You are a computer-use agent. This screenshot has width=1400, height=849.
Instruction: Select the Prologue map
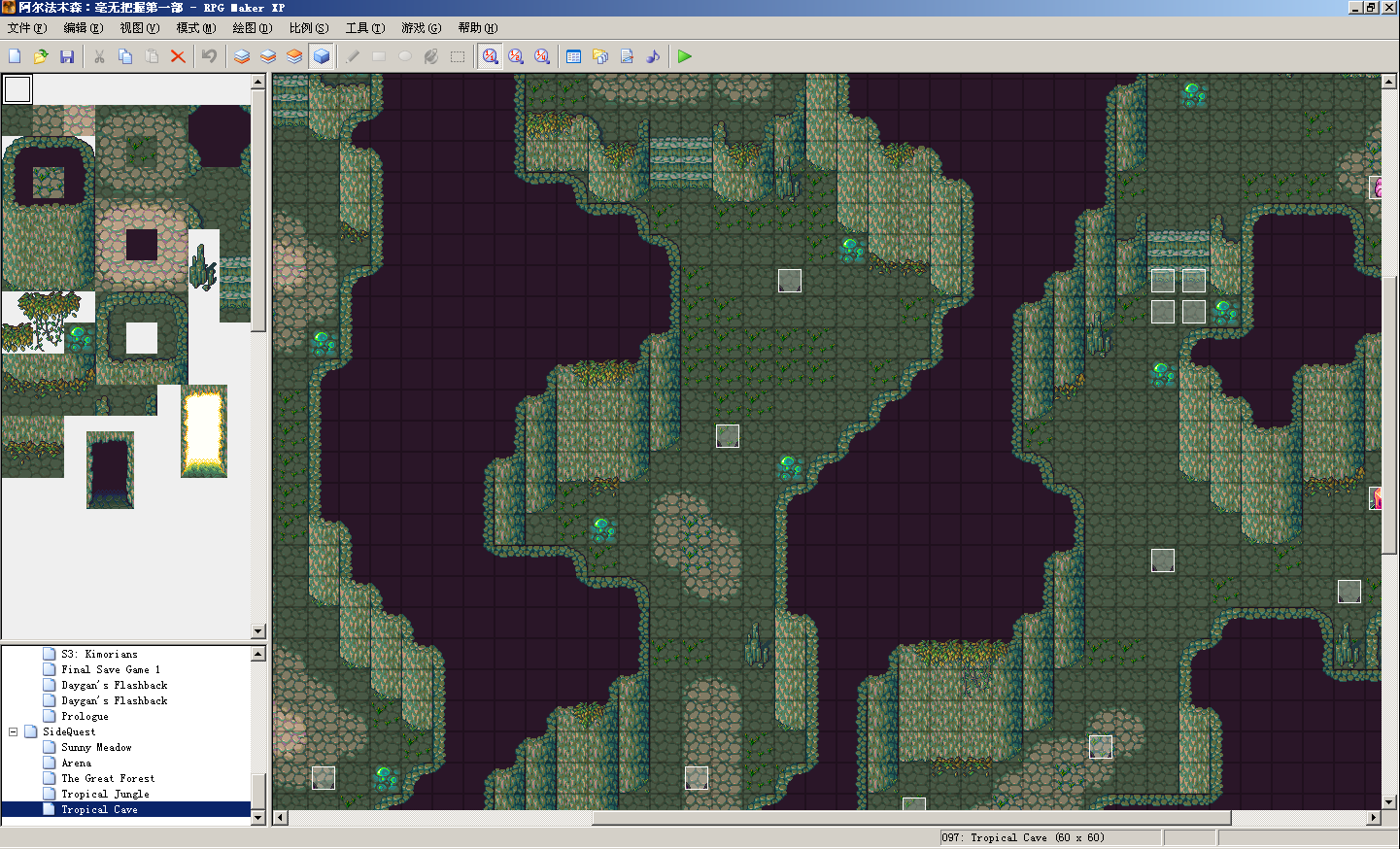point(85,716)
